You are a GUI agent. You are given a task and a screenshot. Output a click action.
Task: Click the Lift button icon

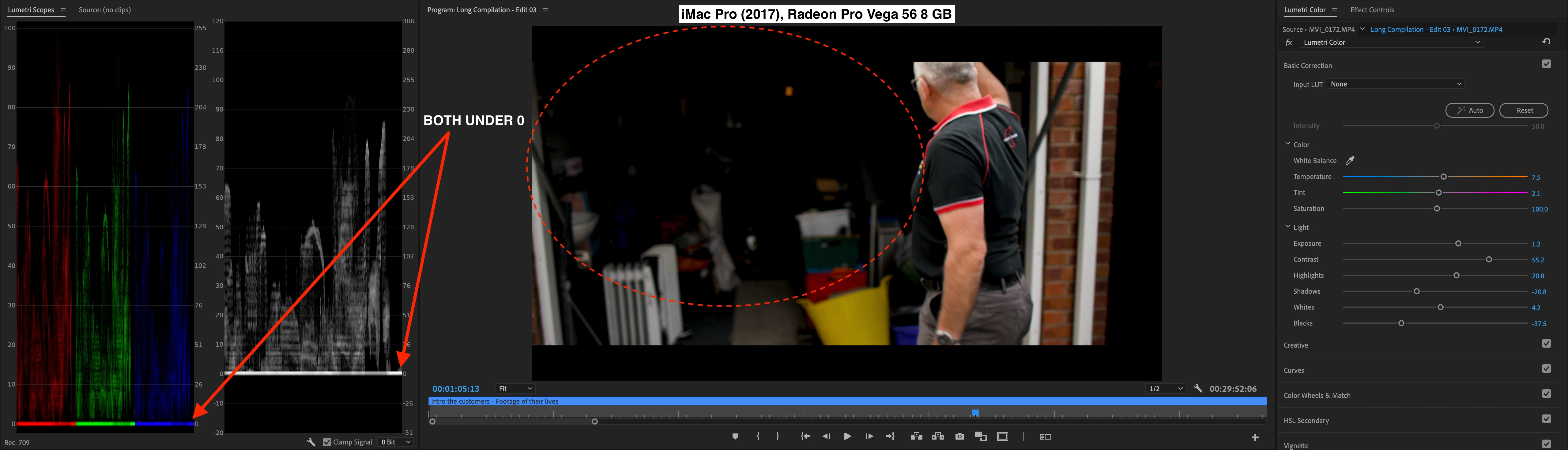[916, 437]
